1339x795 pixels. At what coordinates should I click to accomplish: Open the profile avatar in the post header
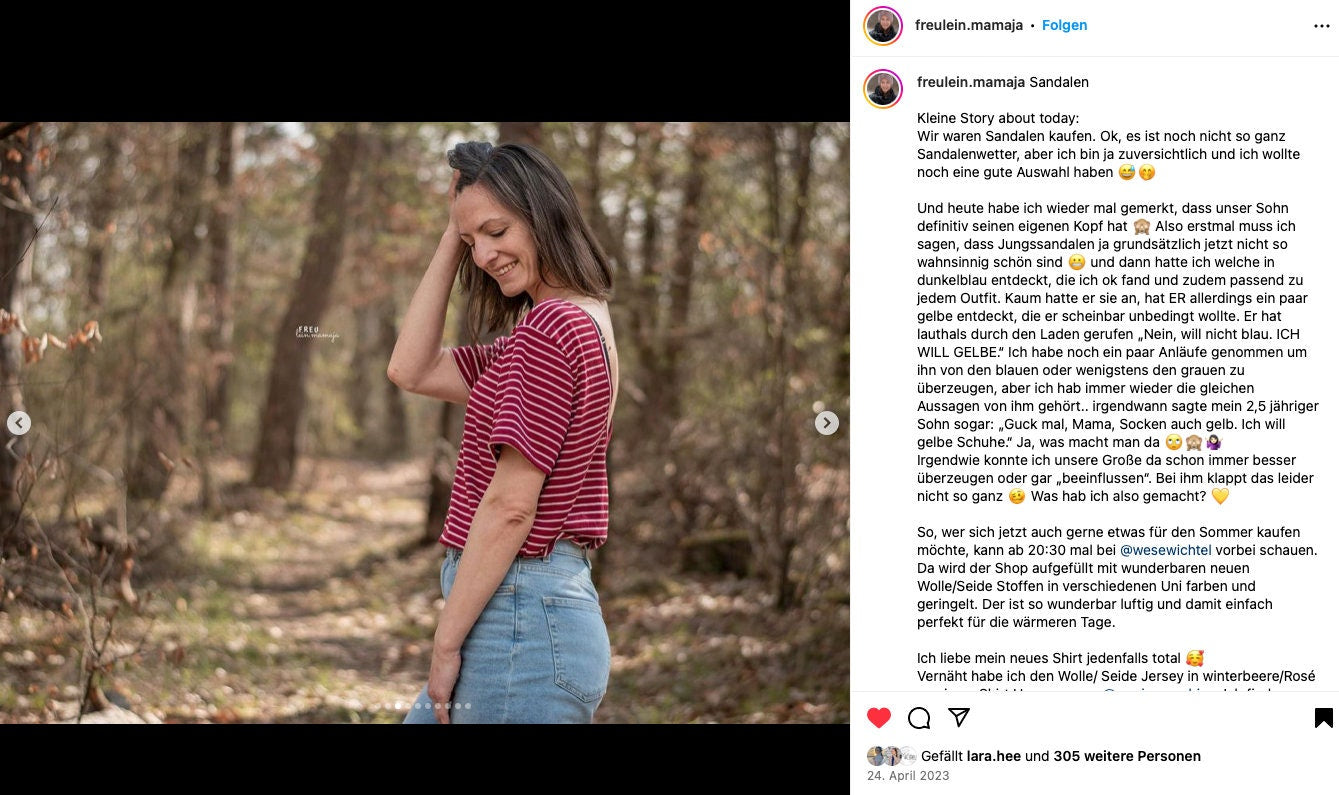(883, 26)
